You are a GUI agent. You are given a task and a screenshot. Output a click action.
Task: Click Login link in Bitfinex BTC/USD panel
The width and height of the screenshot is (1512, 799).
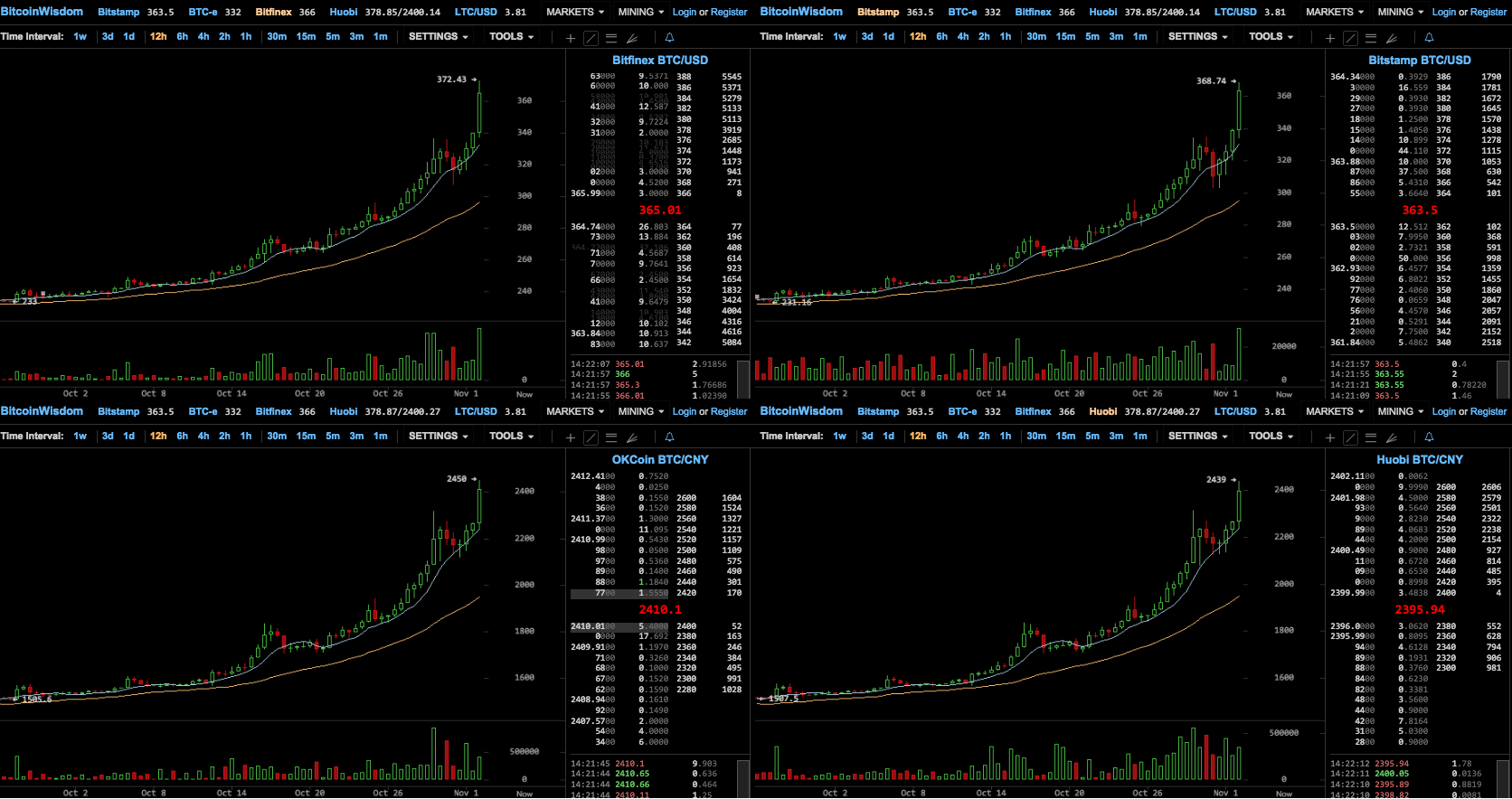tap(685, 13)
